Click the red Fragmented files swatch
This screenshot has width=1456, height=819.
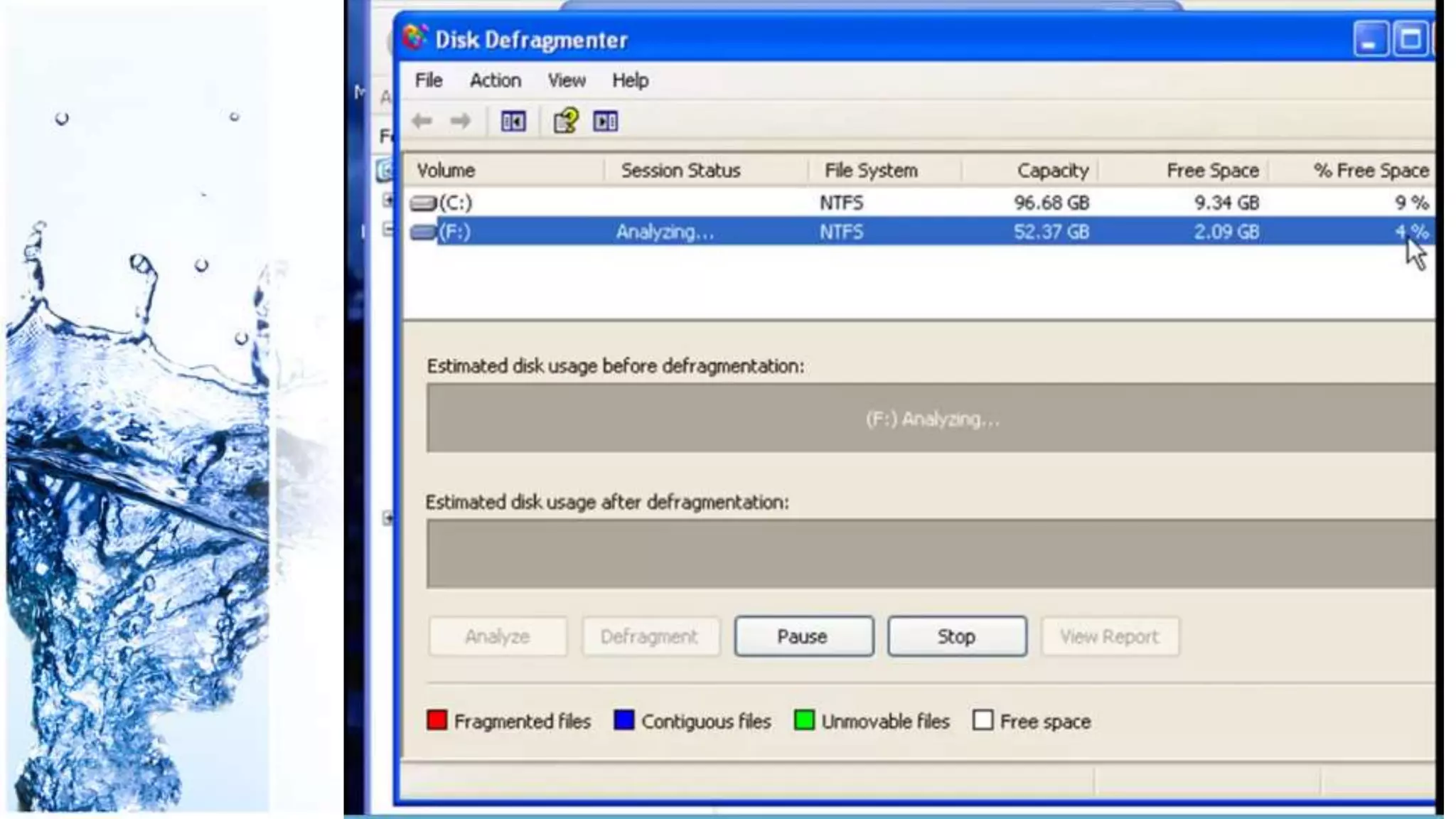(x=437, y=720)
